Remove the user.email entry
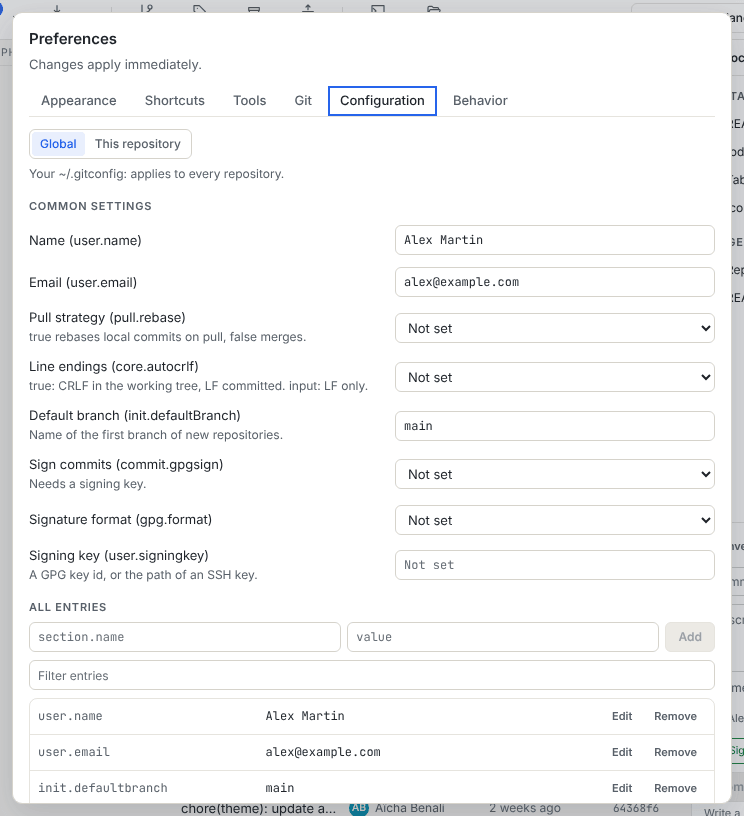This screenshot has height=816, width=744. (675, 752)
